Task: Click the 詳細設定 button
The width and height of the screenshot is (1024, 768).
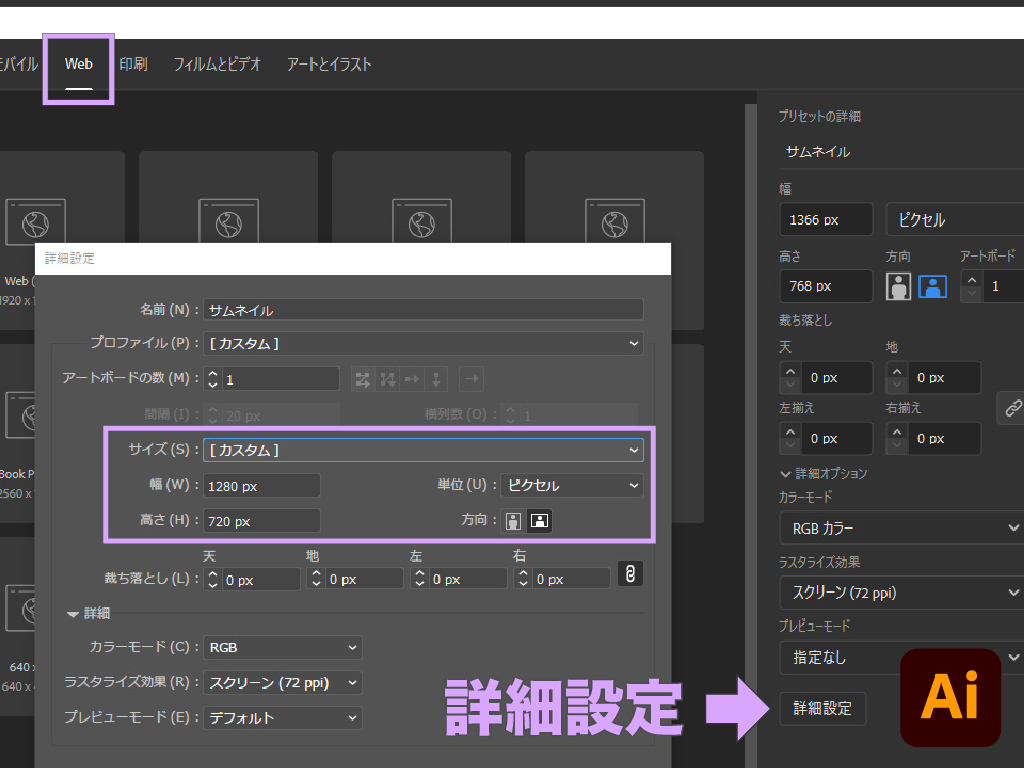Action: pyautogui.click(x=822, y=708)
